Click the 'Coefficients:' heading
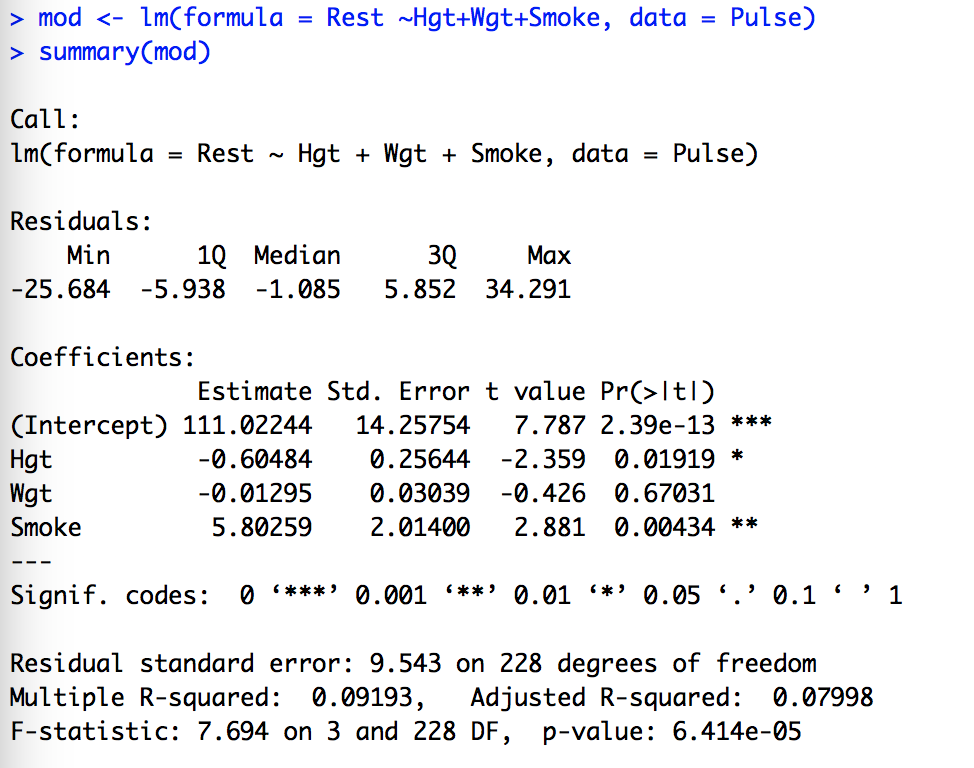The image size is (974, 768). click(103, 357)
